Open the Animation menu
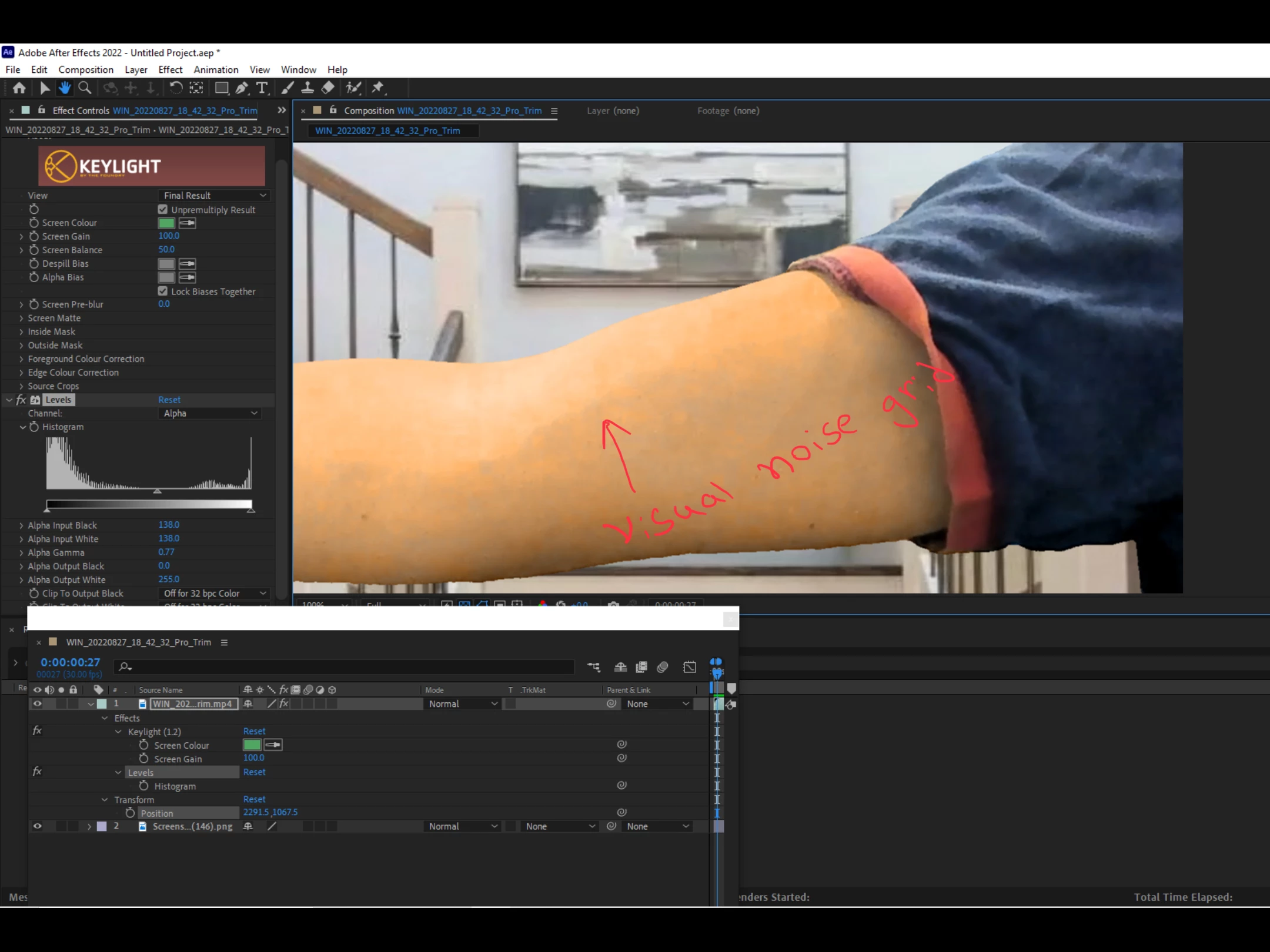 click(216, 70)
